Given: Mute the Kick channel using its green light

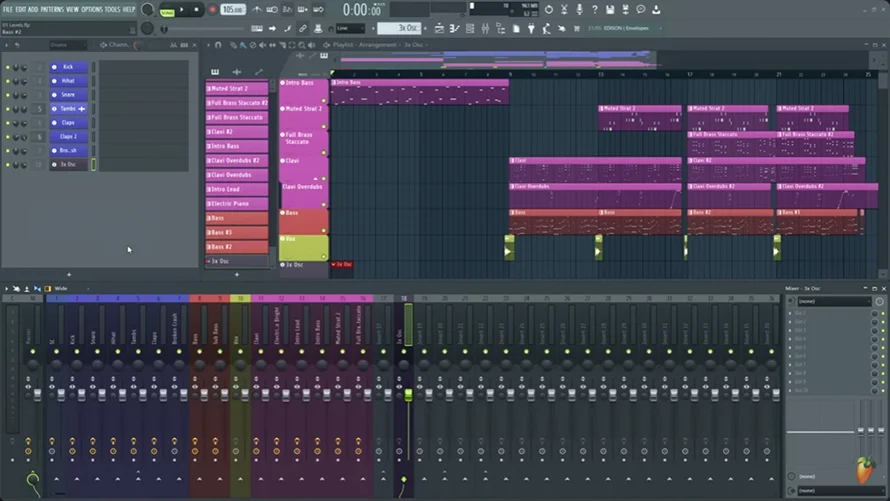Looking at the screenshot, I should coord(8,67).
